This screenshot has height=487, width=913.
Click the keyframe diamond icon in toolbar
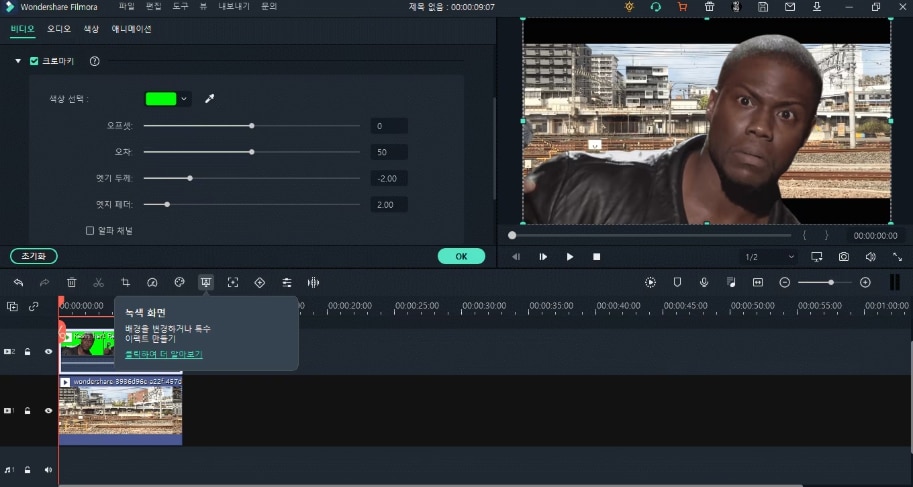tap(260, 283)
